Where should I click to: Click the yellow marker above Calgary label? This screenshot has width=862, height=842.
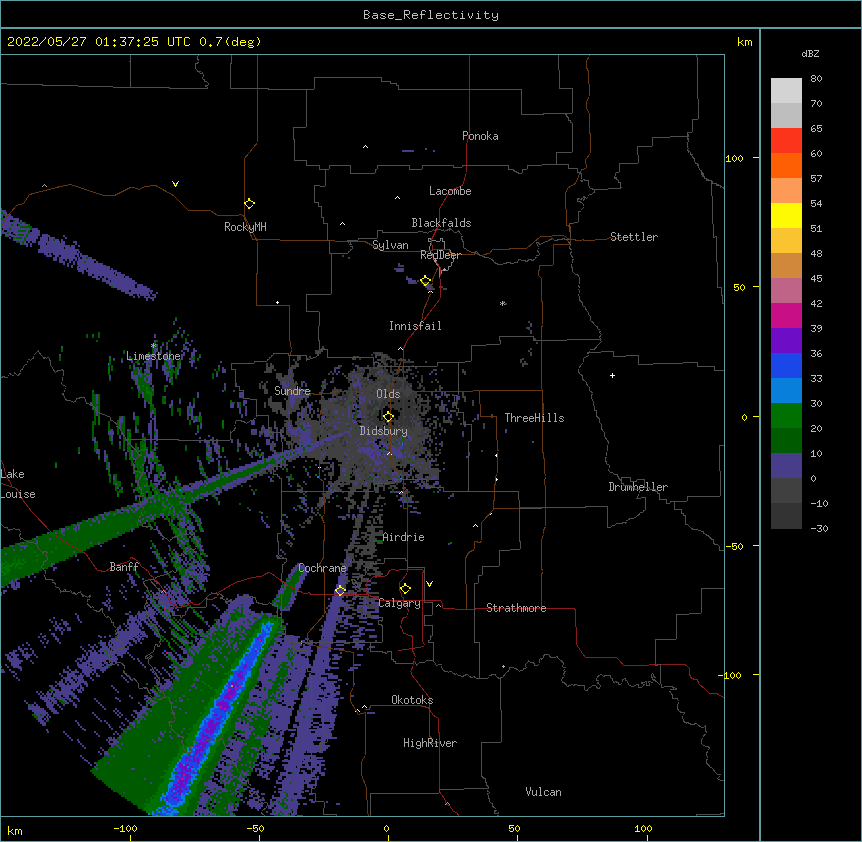pos(405,589)
